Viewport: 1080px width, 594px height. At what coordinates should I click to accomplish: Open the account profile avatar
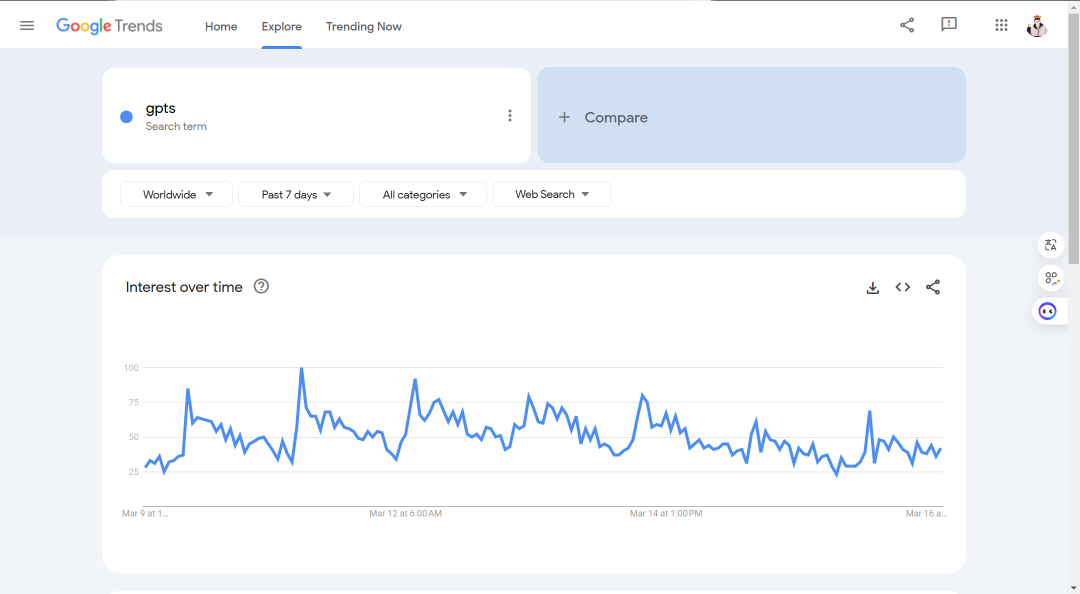click(x=1037, y=25)
